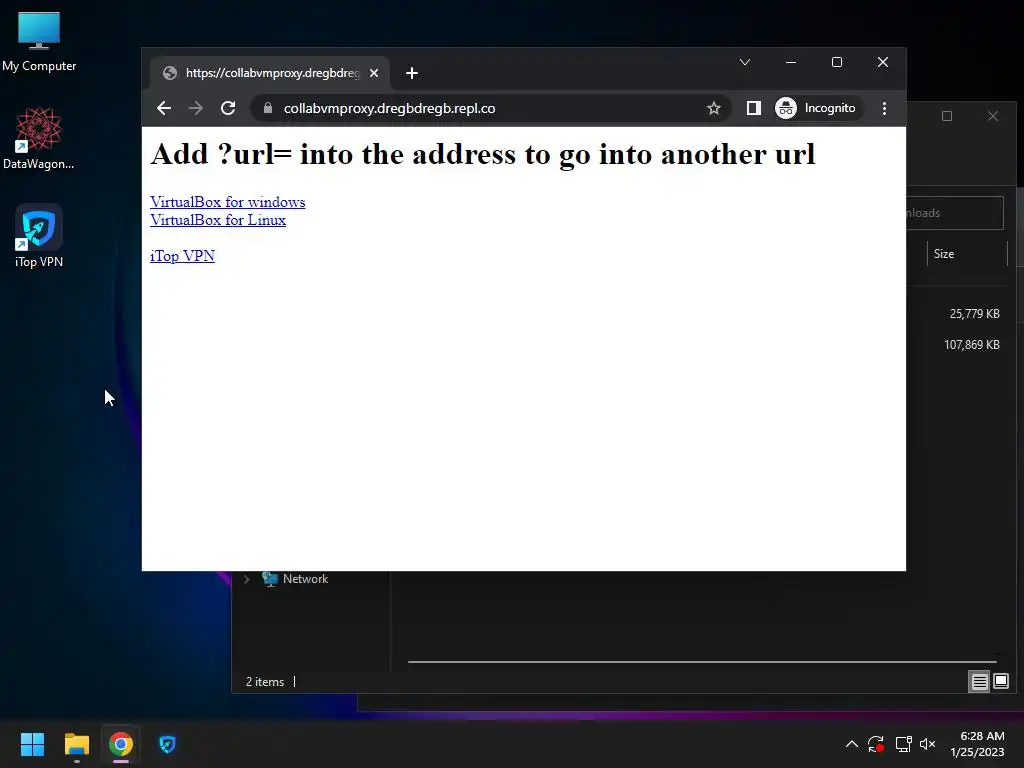The width and height of the screenshot is (1024, 768).
Task: Select Network in File Explorer sidebar
Action: 305,579
